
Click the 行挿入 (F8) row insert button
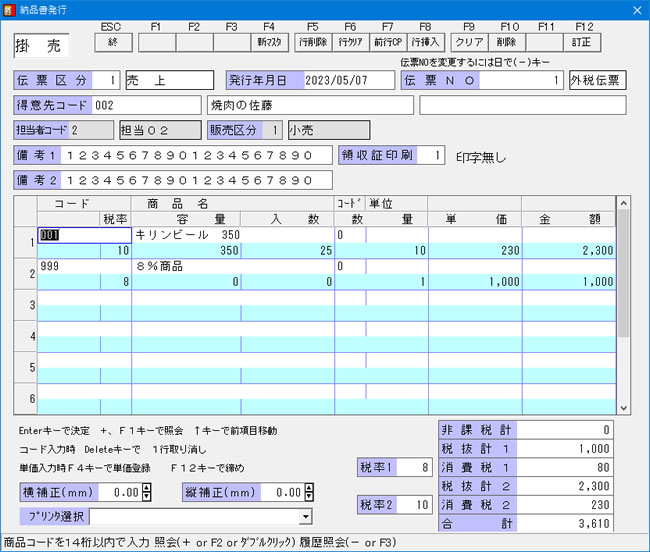coord(426,42)
